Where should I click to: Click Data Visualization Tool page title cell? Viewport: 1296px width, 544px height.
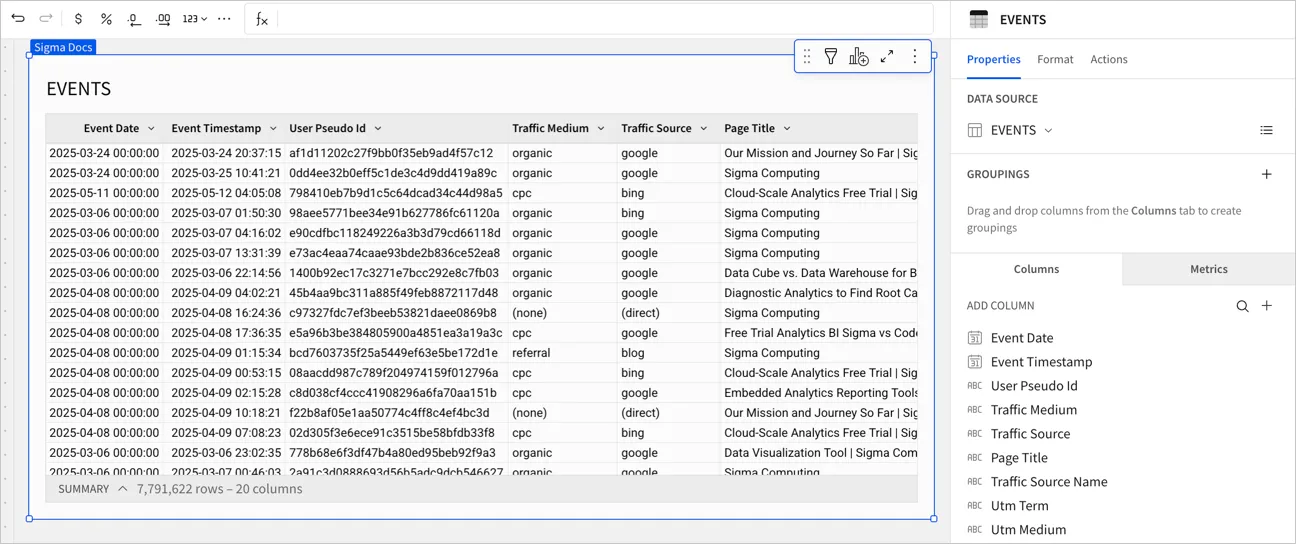click(820, 453)
